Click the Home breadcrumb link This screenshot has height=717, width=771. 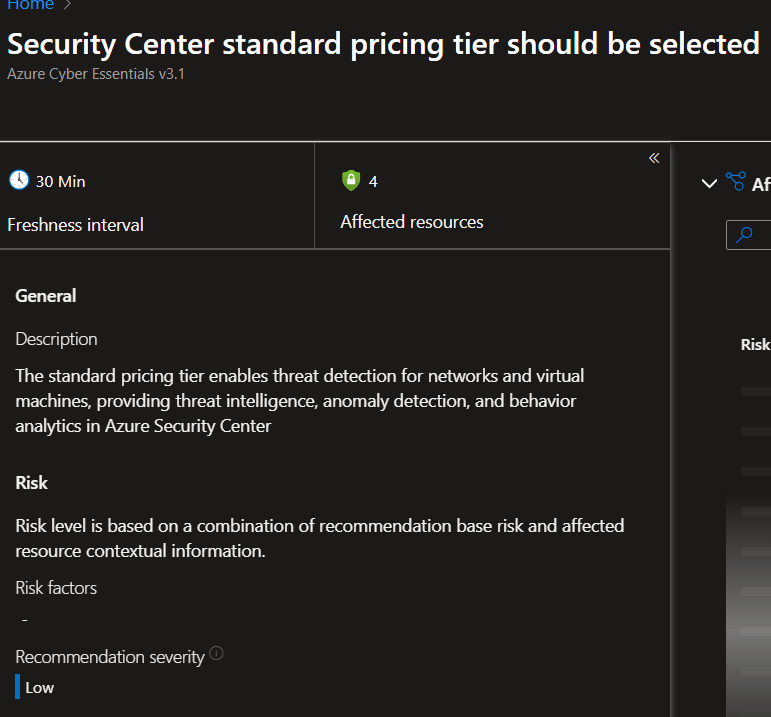pyautogui.click(x=30, y=5)
